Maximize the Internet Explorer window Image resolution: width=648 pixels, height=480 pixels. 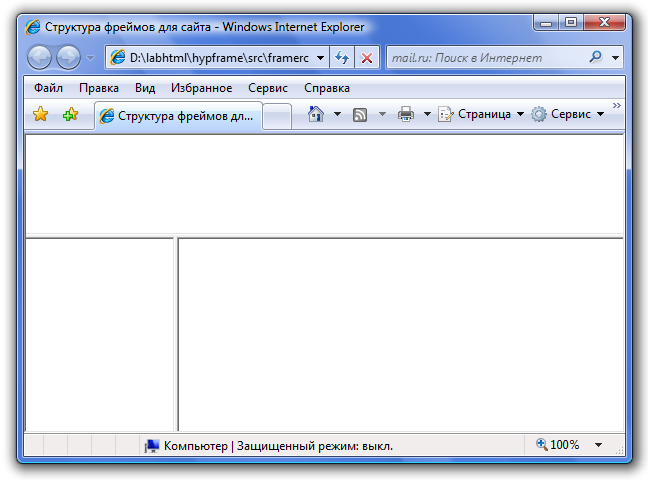(x=571, y=23)
